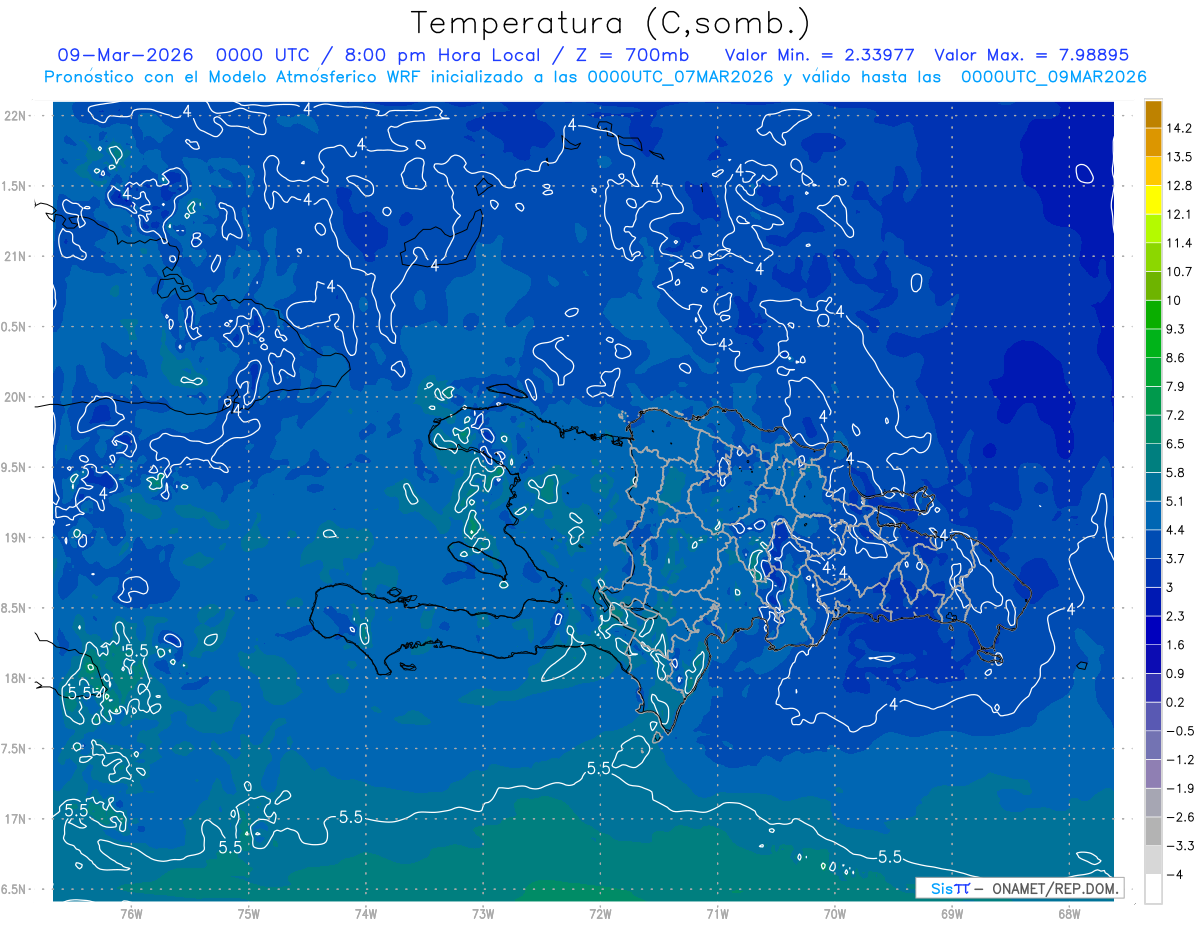Click the 4.4 color bar label

coord(1175,530)
